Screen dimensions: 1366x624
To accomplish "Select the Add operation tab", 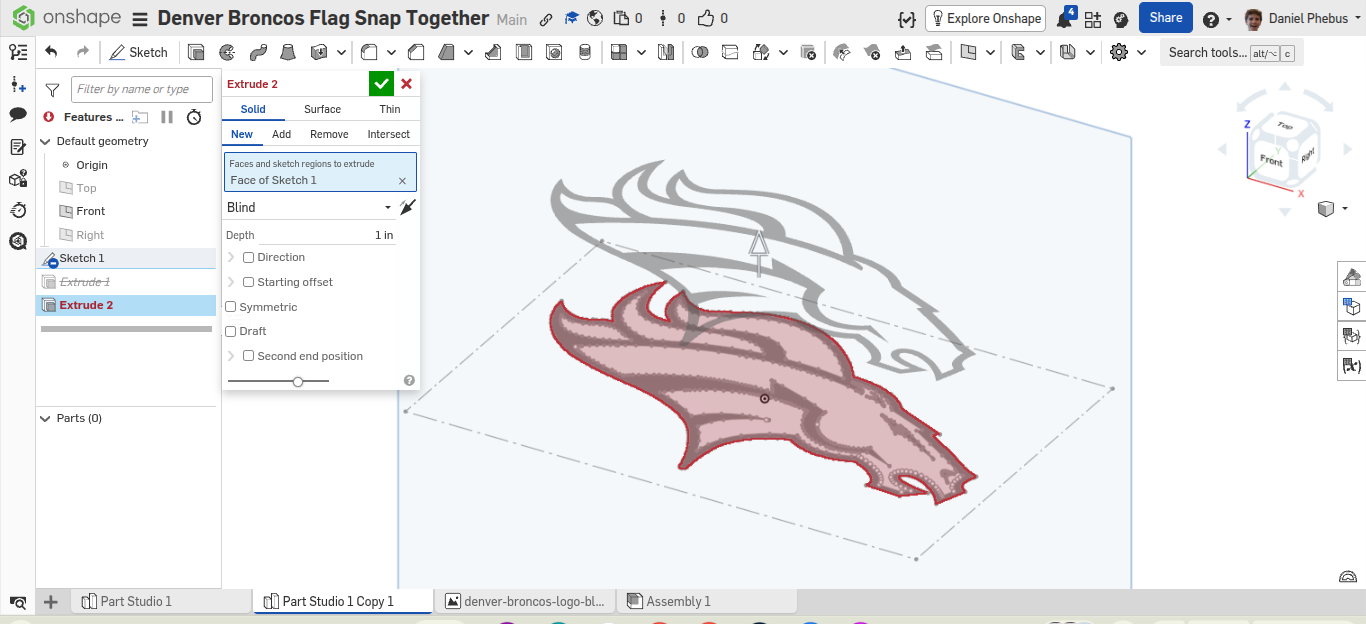I will click(281, 134).
